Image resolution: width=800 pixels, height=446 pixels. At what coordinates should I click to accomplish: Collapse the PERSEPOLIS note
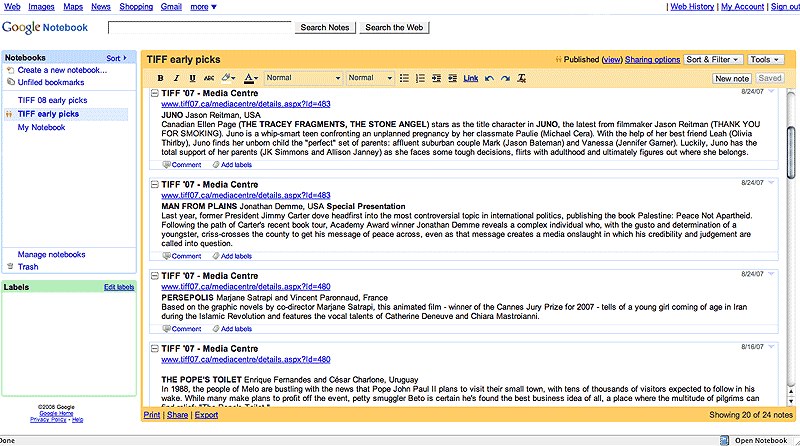(x=154, y=276)
